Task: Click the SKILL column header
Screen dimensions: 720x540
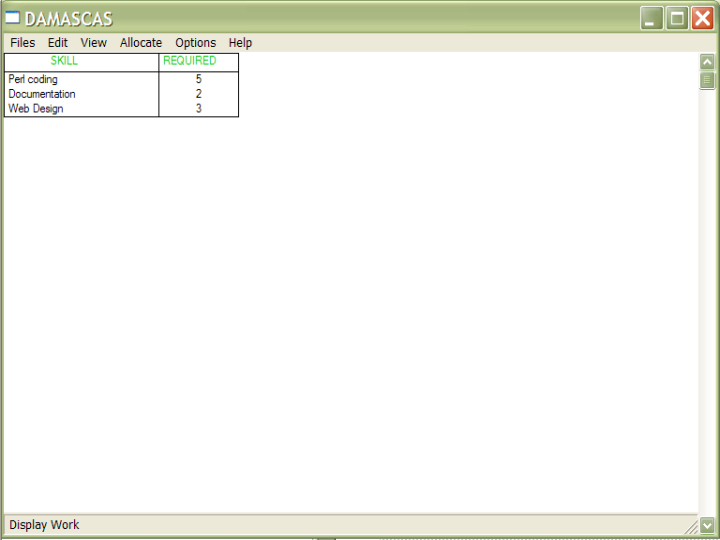Action: point(64,61)
